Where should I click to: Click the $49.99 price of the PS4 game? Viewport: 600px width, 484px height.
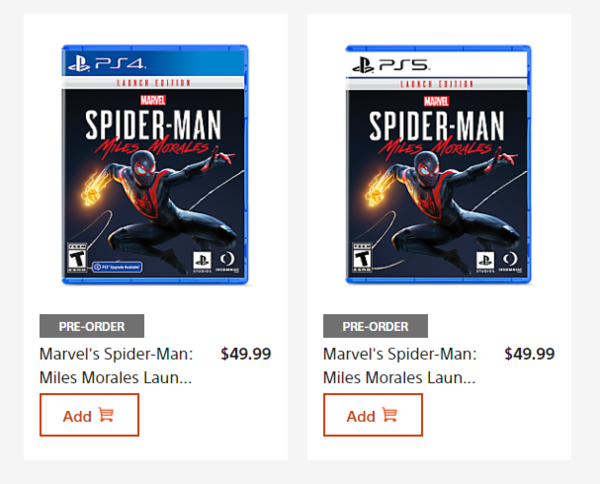246,353
